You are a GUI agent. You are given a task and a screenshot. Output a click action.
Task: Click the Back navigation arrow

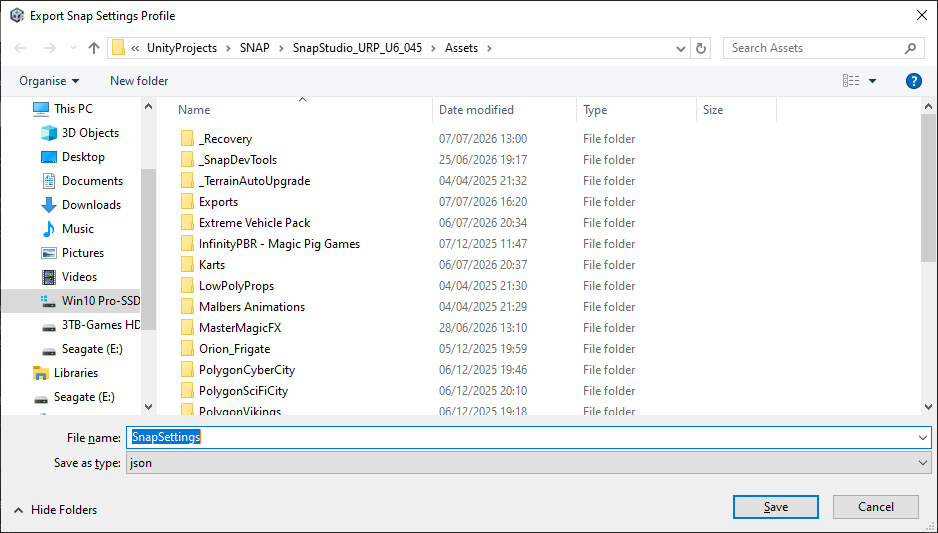pyautogui.click(x=20, y=48)
